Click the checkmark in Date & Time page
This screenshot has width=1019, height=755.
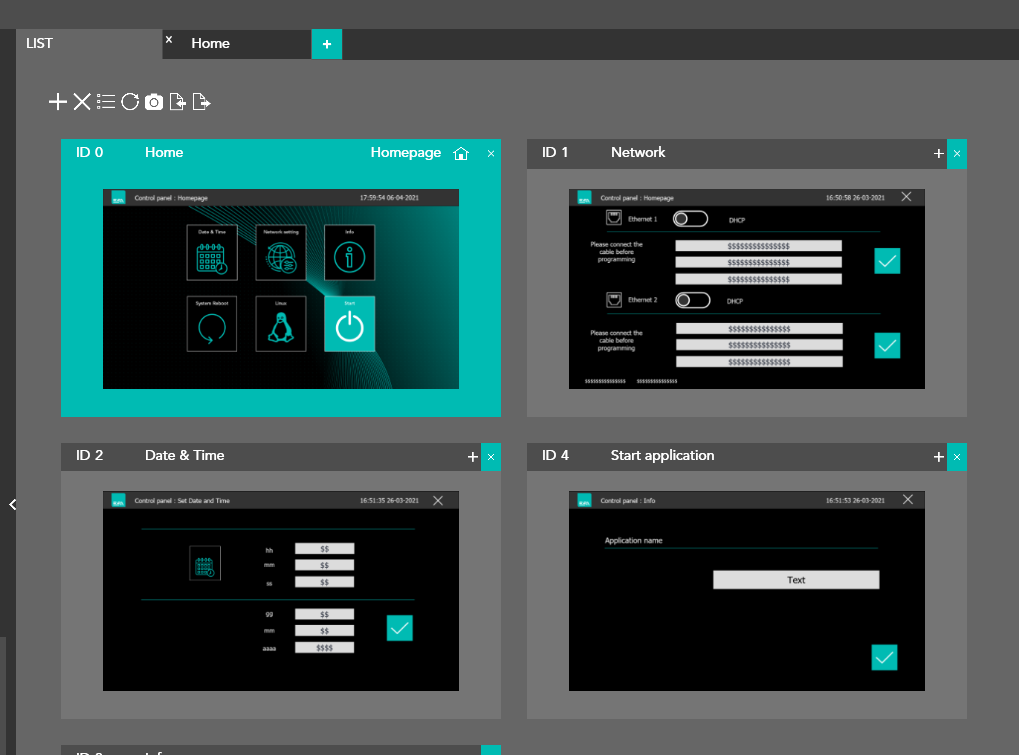coord(399,628)
